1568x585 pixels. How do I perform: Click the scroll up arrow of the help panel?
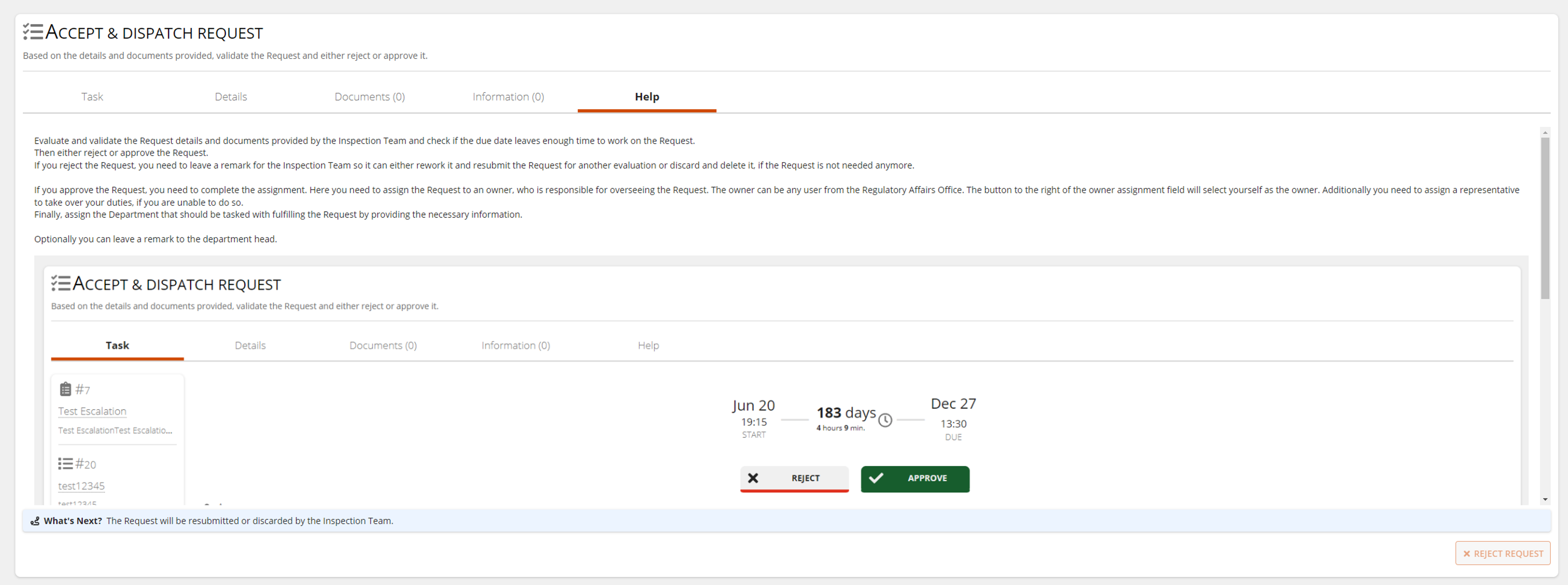[x=1545, y=132]
